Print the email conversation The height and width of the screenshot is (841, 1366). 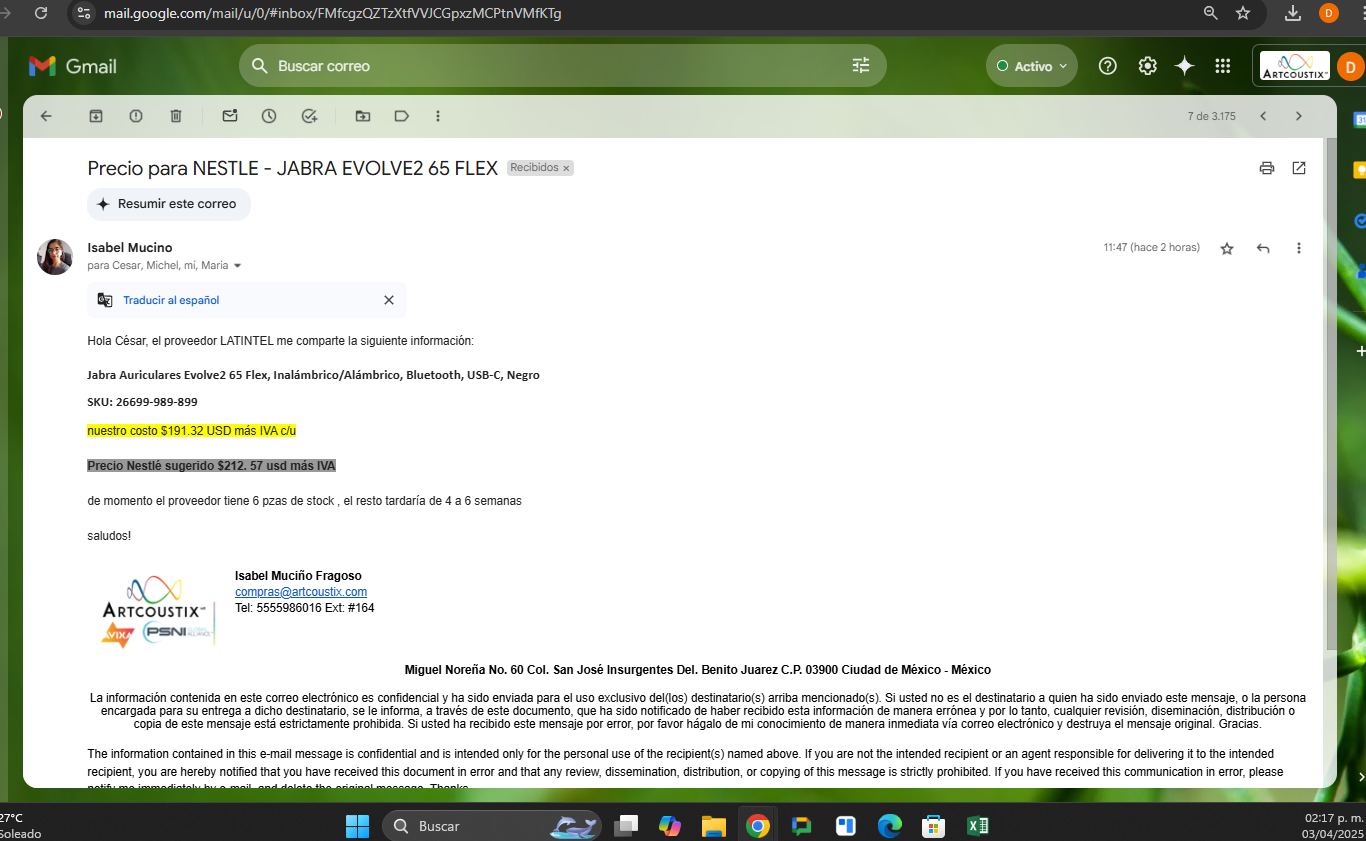tap(1267, 168)
